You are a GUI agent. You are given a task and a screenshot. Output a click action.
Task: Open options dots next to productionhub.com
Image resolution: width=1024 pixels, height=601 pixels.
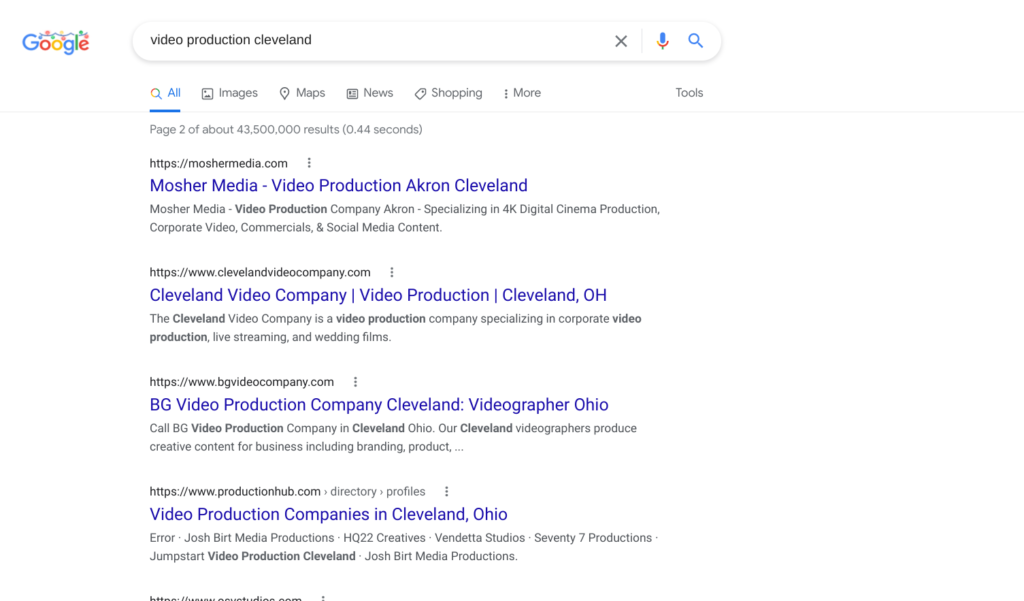[x=447, y=491]
